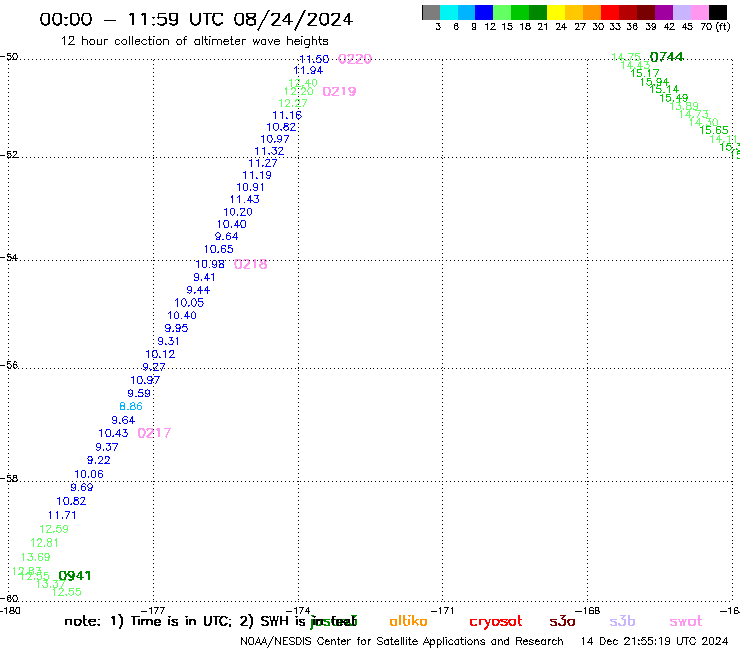This screenshot has width=740, height=650.
Task: Click the green 12.59 wave height value
Action: 54,529
